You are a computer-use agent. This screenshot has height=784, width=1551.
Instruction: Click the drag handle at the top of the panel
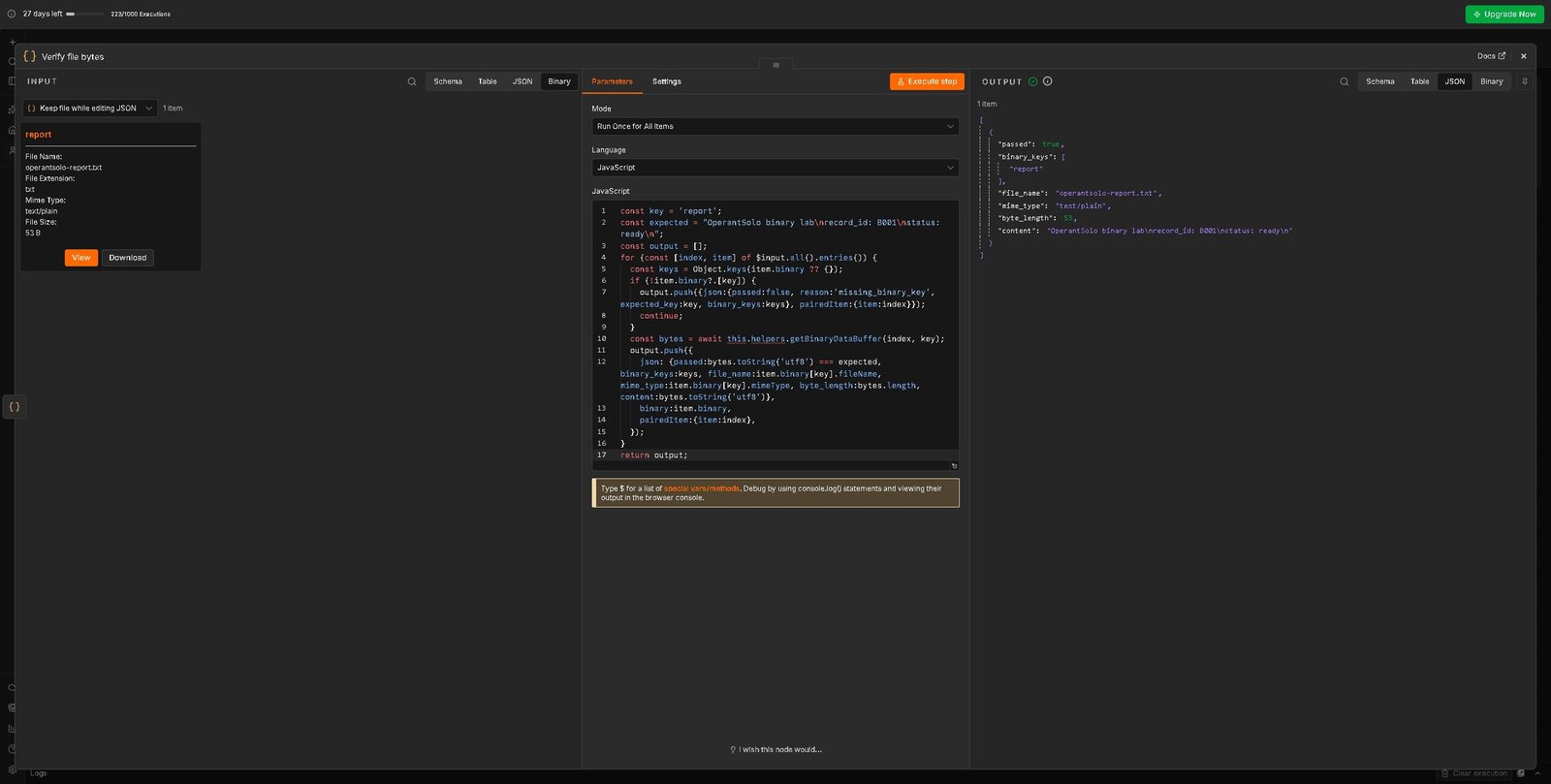tap(775, 65)
